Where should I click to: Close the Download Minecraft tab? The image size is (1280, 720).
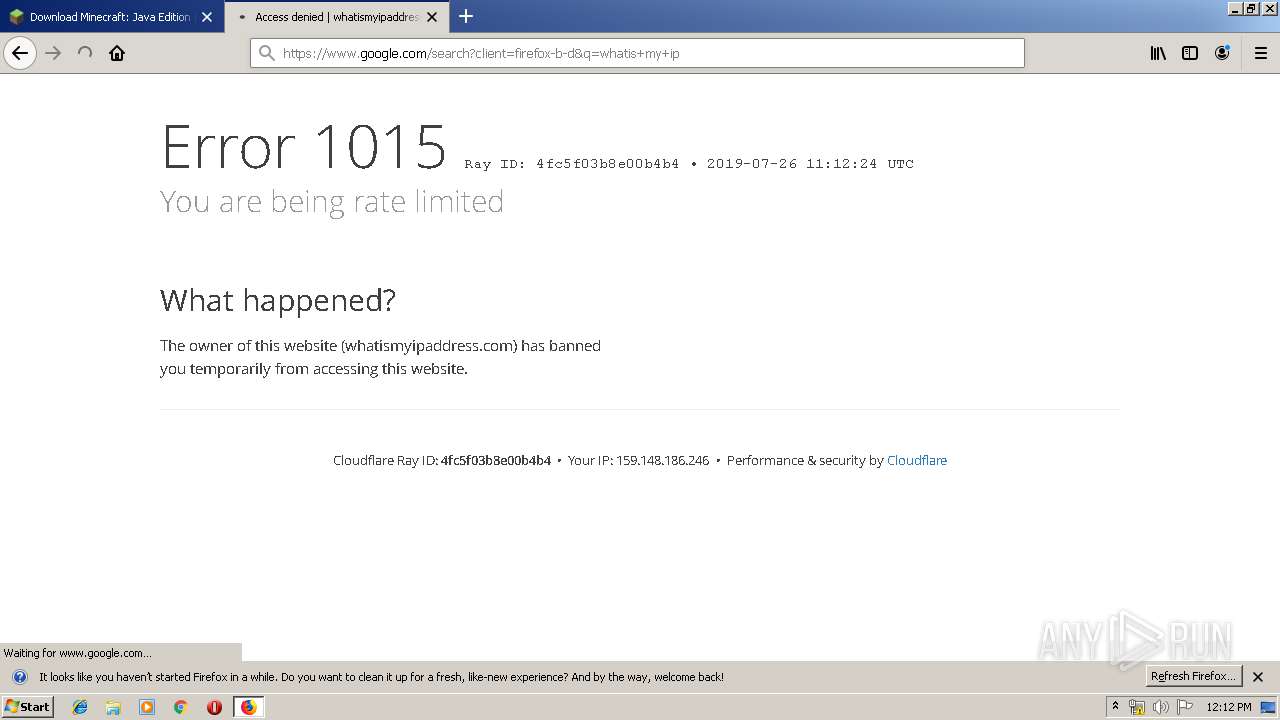coord(207,17)
